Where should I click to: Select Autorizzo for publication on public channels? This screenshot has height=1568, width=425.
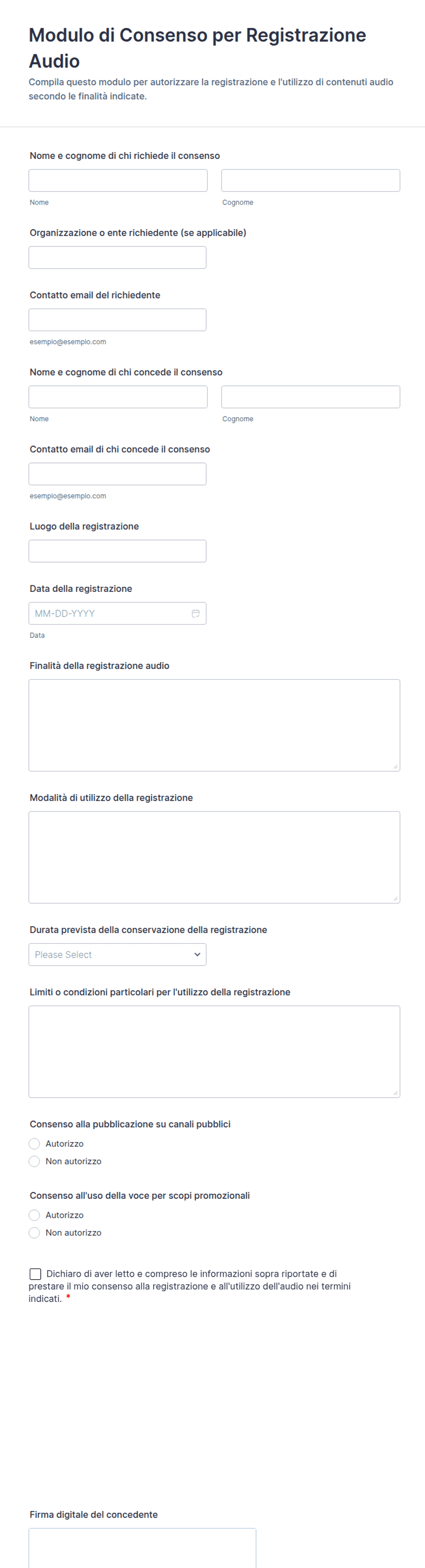click(35, 1144)
